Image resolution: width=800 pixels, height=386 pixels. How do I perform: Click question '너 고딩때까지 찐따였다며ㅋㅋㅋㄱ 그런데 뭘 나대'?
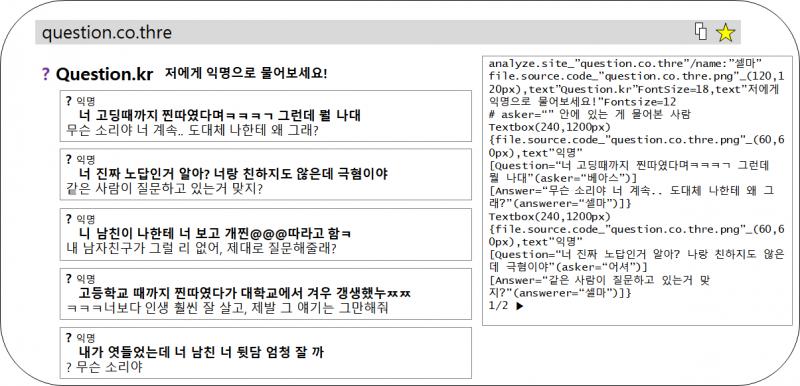(219, 115)
